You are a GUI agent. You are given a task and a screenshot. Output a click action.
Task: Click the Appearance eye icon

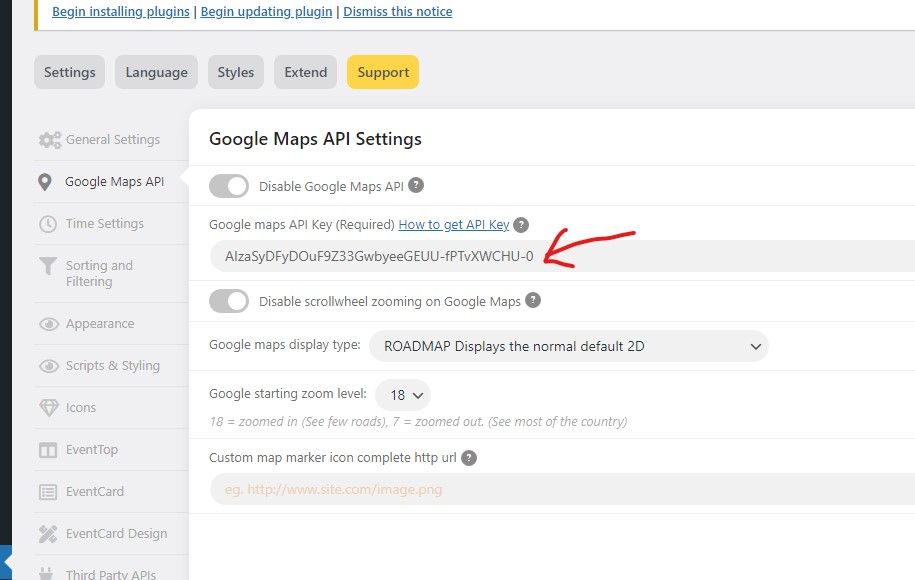pyautogui.click(x=49, y=324)
